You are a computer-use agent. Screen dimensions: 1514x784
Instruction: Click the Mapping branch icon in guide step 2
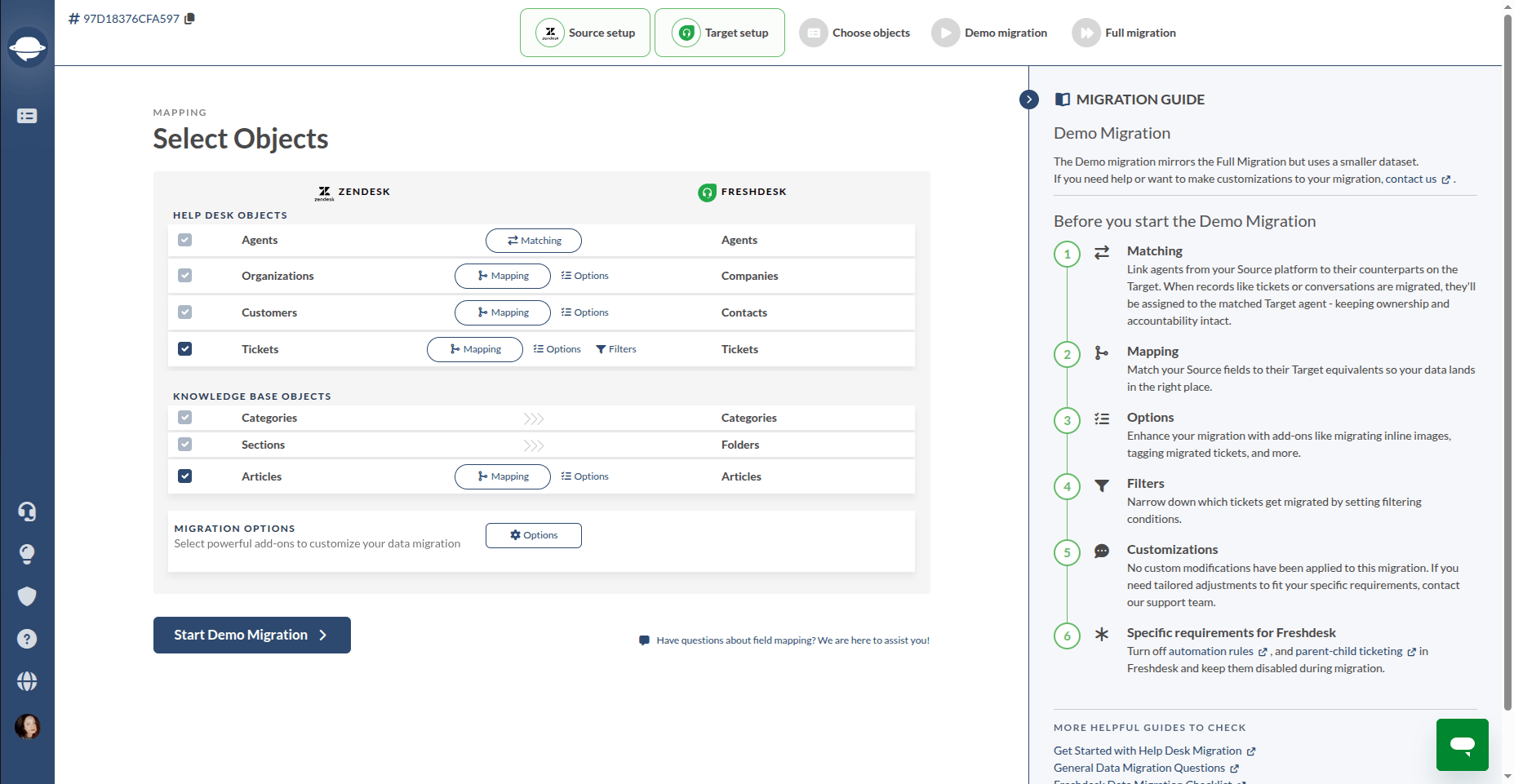[x=1102, y=353]
